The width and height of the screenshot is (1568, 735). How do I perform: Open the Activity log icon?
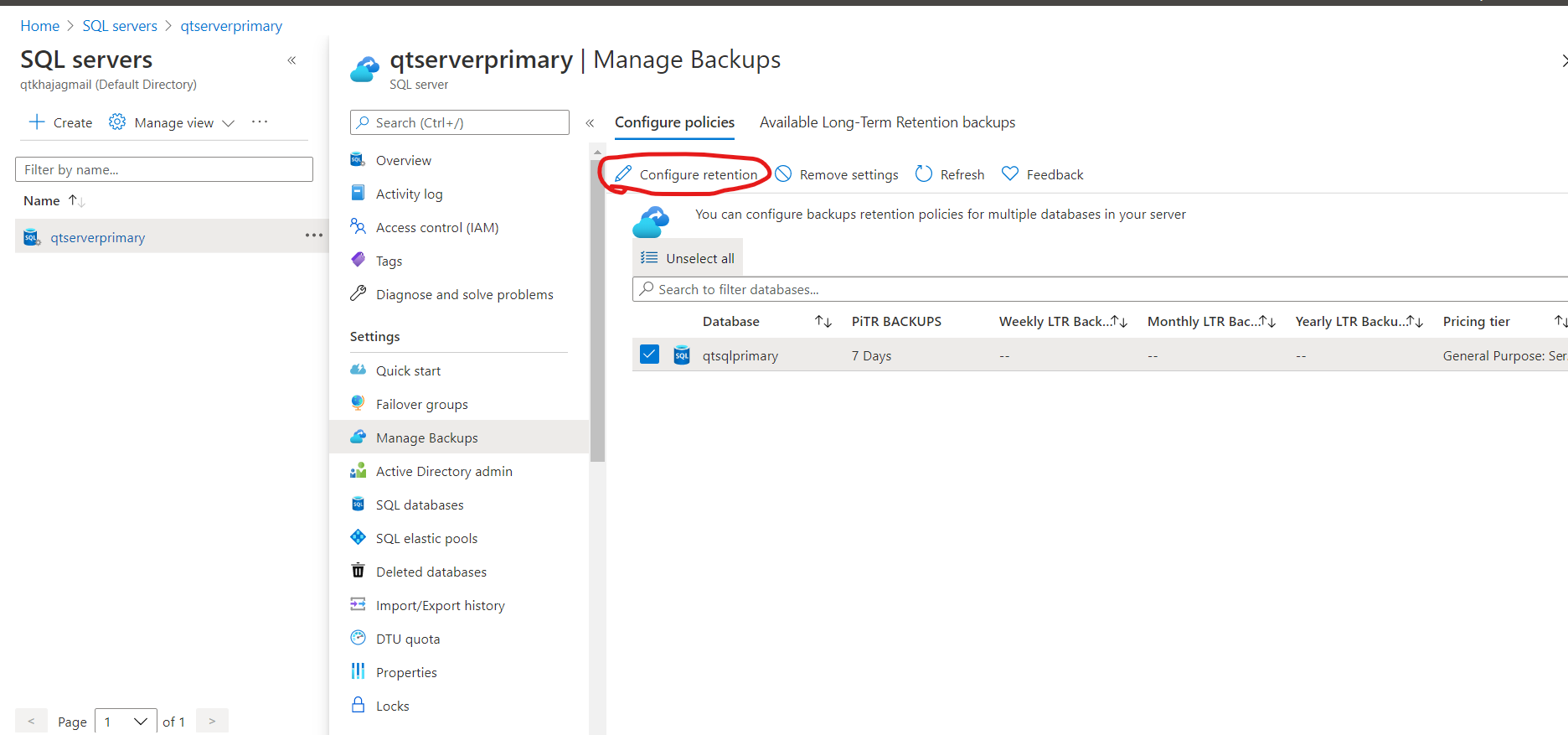point(358,193)
